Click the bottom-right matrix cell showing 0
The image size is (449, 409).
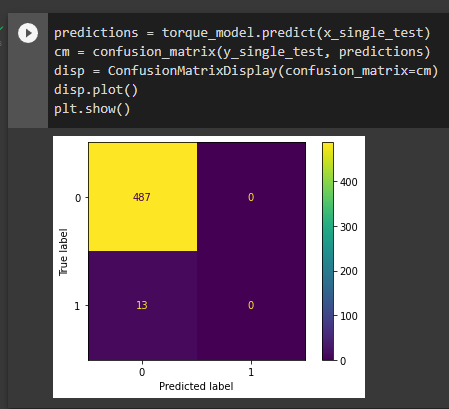pos(251,305)
